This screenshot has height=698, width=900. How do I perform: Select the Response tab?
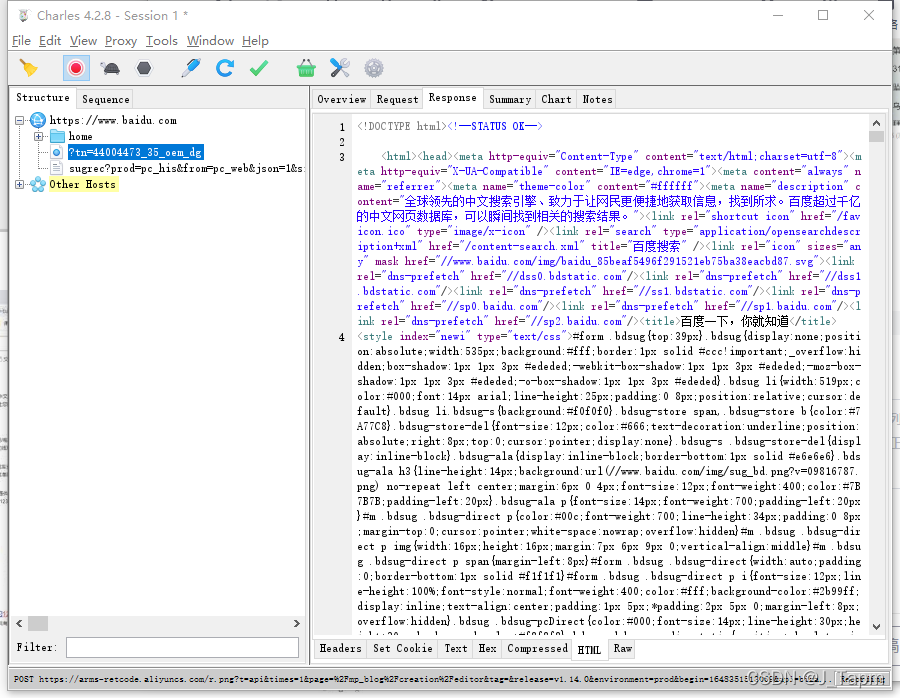point(452,98)
